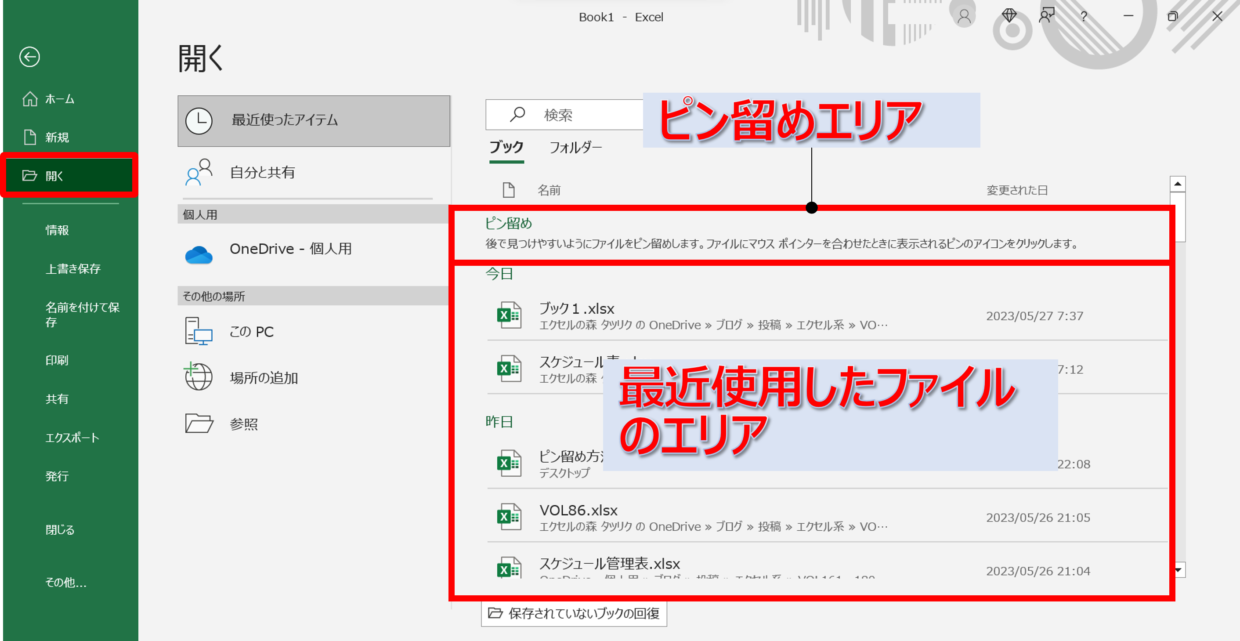Click the 2023/05/26 21:04 date
Image resolution: width=1240 pixels, height=641 pixels.
click(x=1038, y=571)
